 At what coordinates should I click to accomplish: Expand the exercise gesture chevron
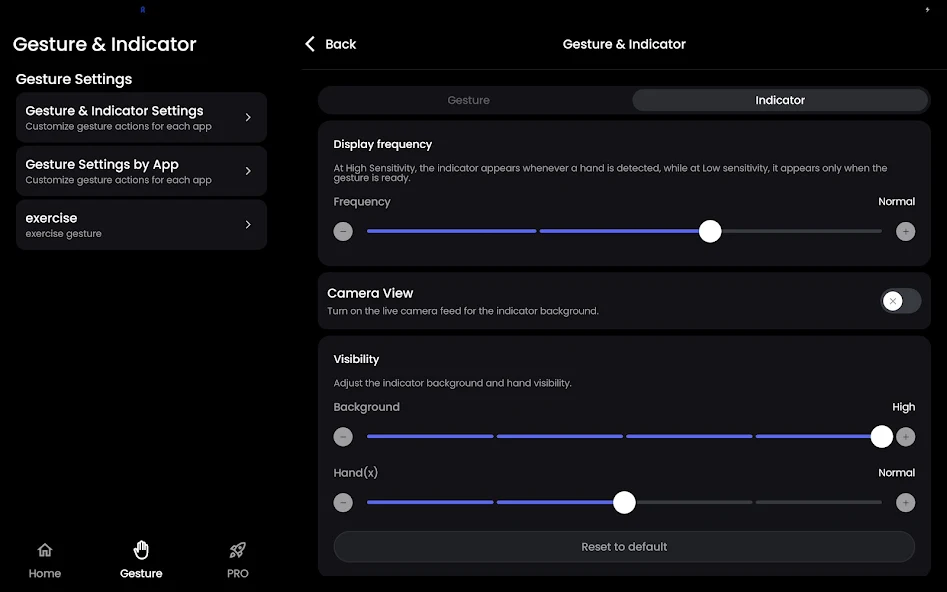point(248,225)
